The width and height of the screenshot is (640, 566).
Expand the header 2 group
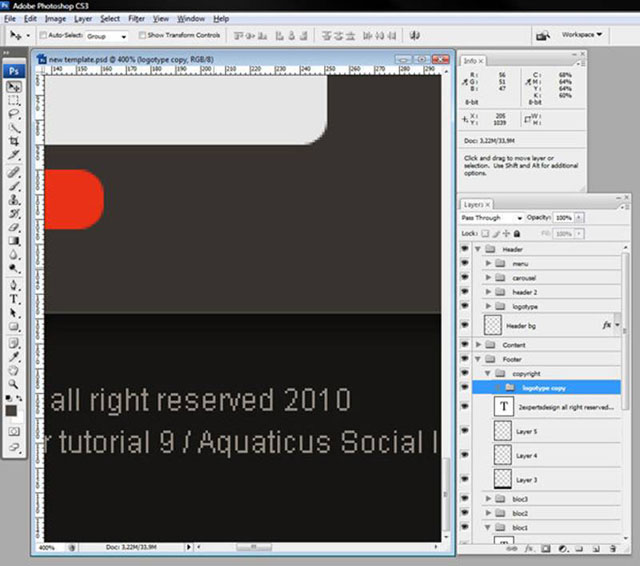pyautogui.click(x=488, y=292)
